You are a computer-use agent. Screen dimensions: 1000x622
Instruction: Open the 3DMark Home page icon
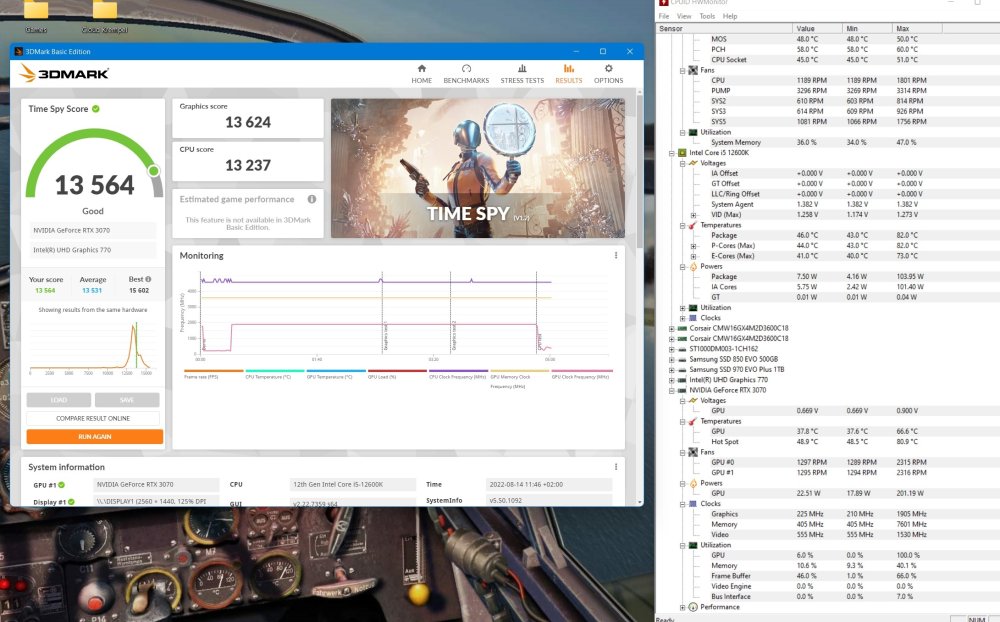click(422, 70)
